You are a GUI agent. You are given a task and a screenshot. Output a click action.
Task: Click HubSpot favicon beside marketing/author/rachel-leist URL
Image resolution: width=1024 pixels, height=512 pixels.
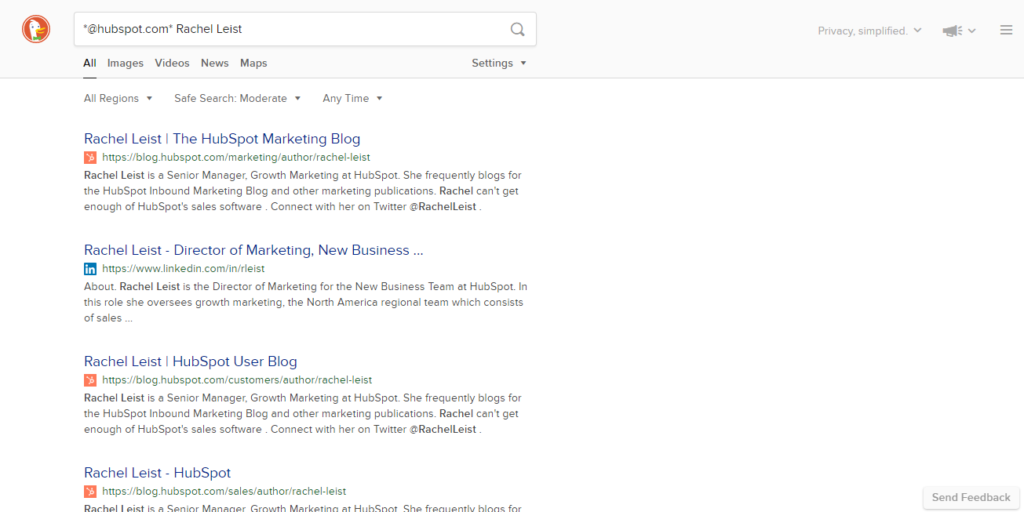(90, 157)
